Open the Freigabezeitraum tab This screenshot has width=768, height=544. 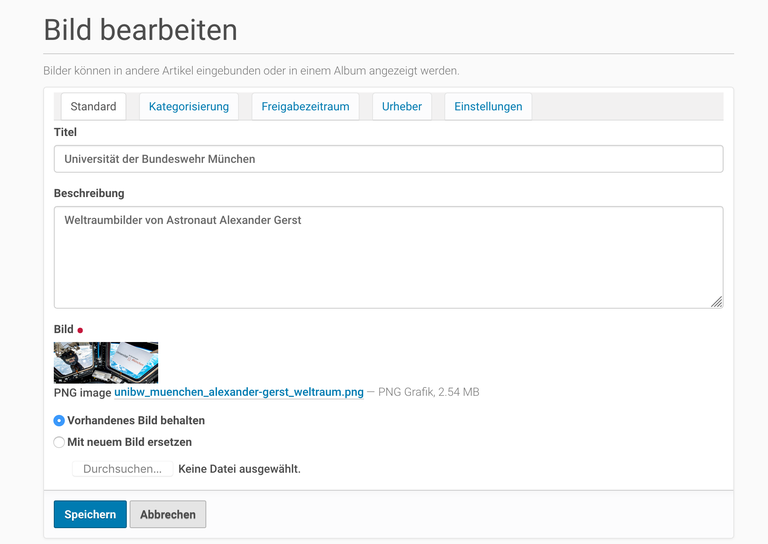(305, 106)
